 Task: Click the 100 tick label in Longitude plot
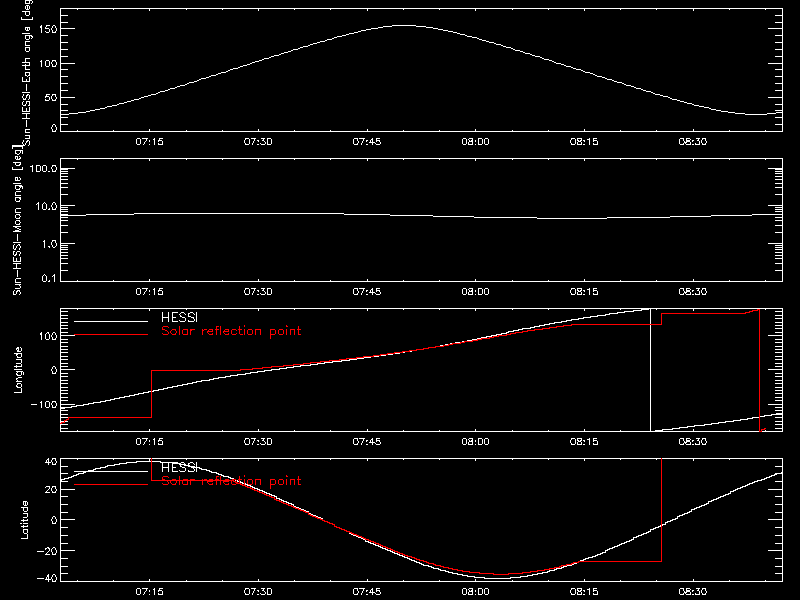(47, 336)
